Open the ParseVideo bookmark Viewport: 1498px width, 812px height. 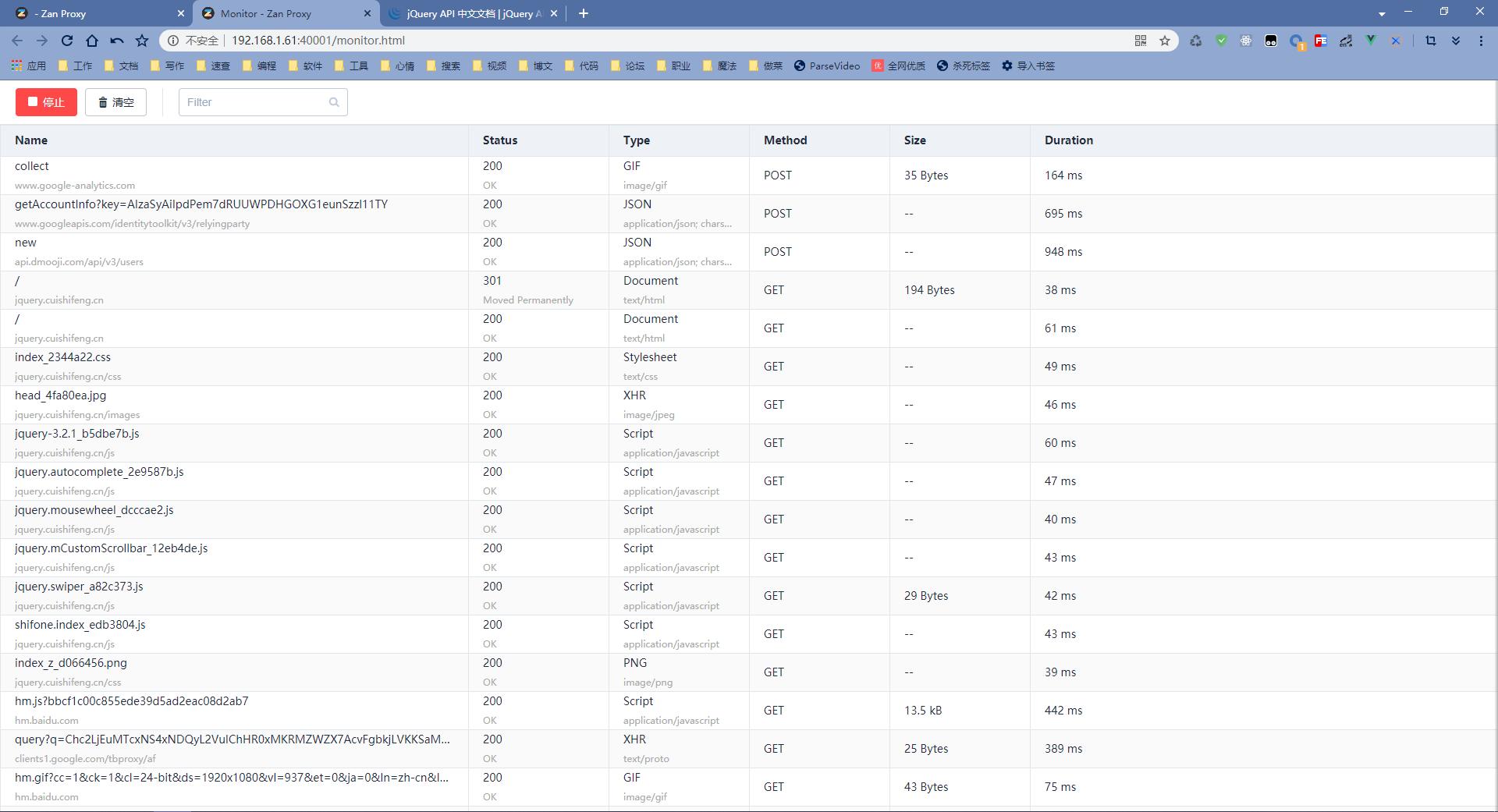827,66
